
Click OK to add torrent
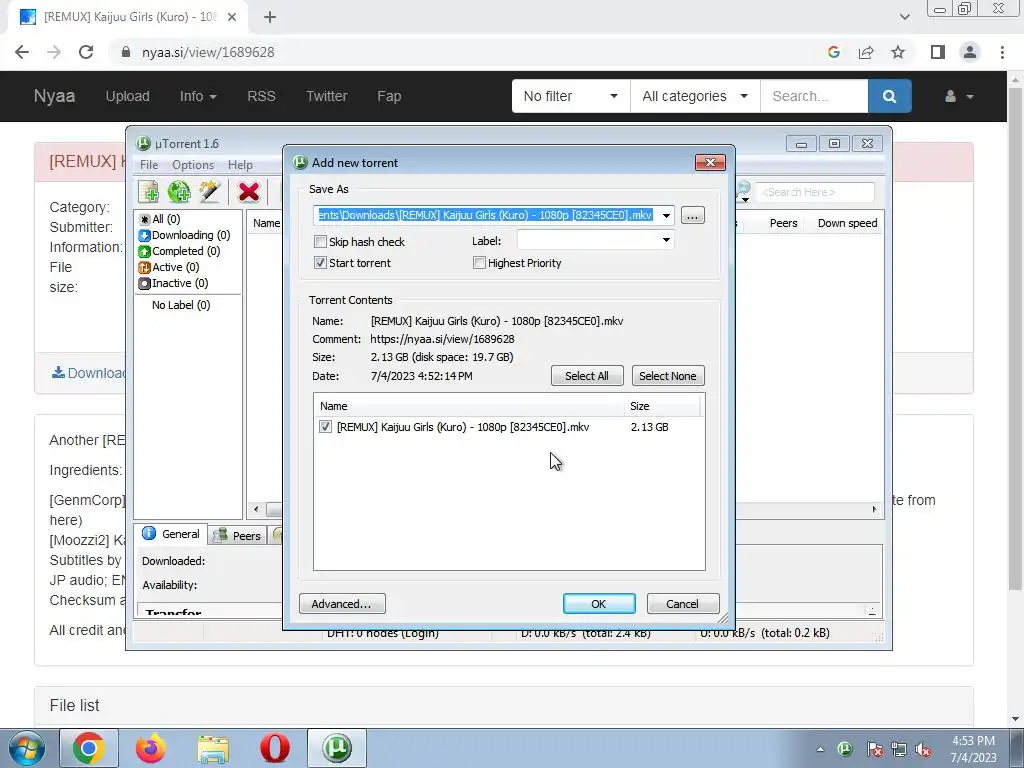[599, 603]
